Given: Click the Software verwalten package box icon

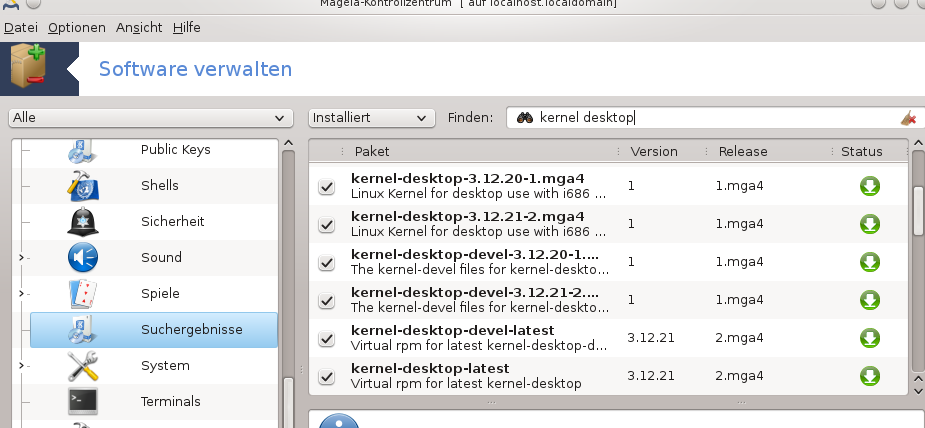Looking at the screenshot, I should (x=28, y=68).
